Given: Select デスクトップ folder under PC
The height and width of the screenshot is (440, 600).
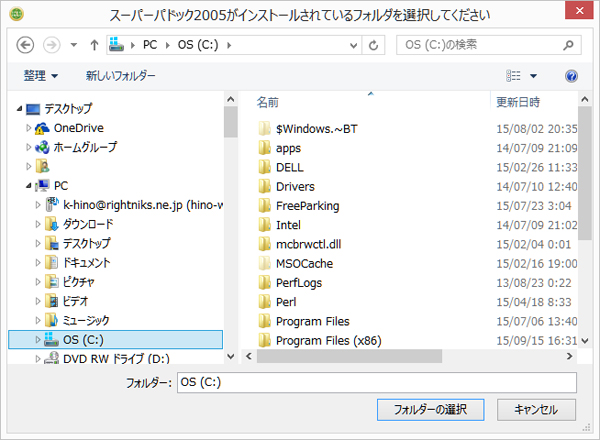Looking at the screenshot, I should pyautogui.click(x=86, y=243).
